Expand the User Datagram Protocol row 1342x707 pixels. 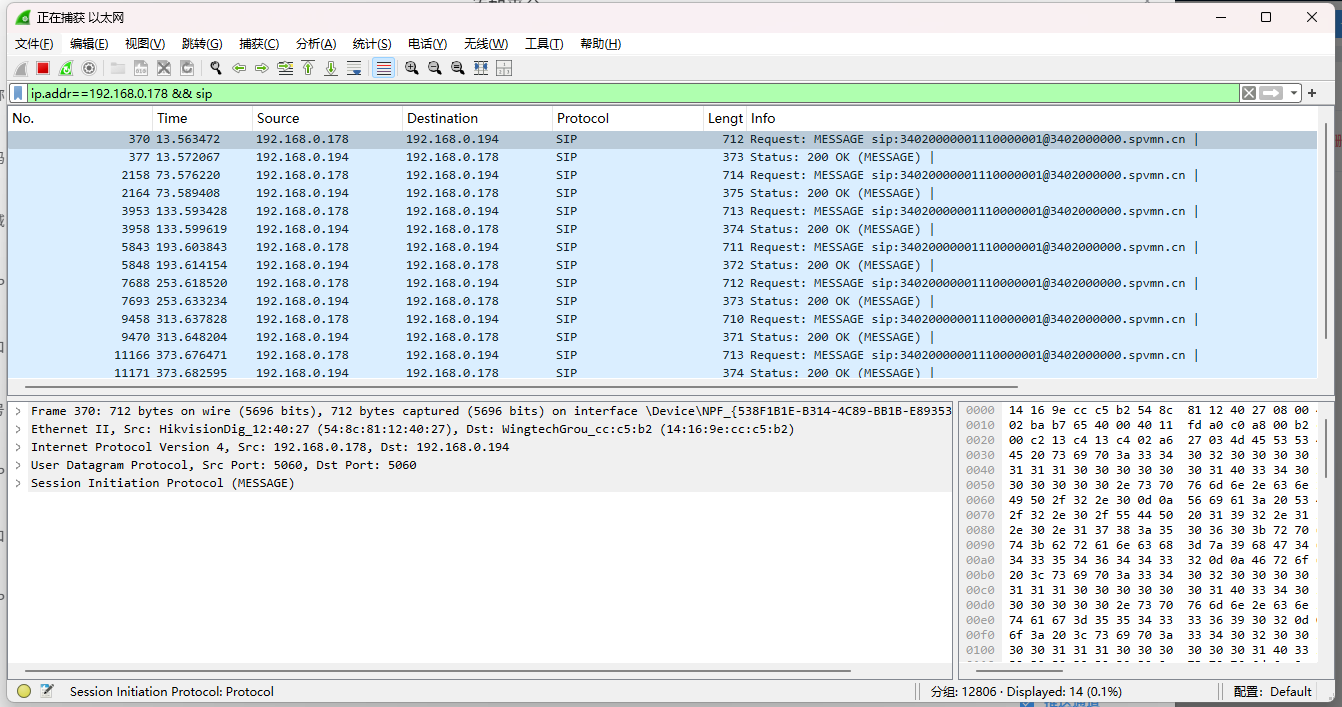click(18, 465)
